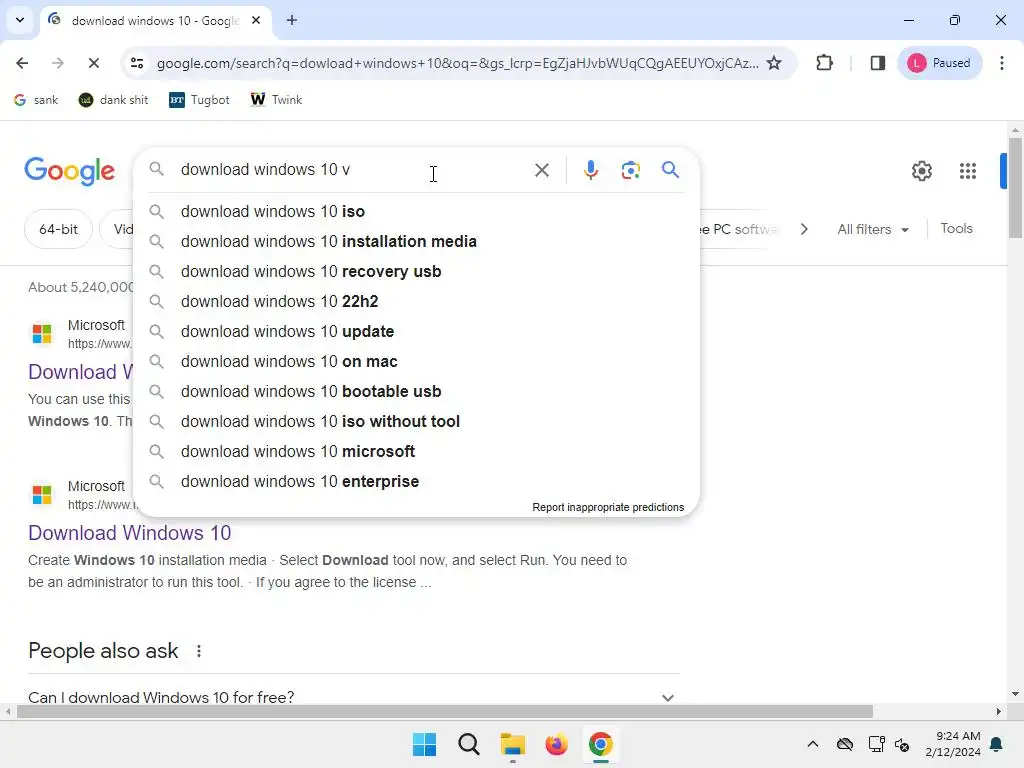The height and width of the screenshot is (768, 1024).
Task: Show hidden system tray icons
Action: point(812,744)
